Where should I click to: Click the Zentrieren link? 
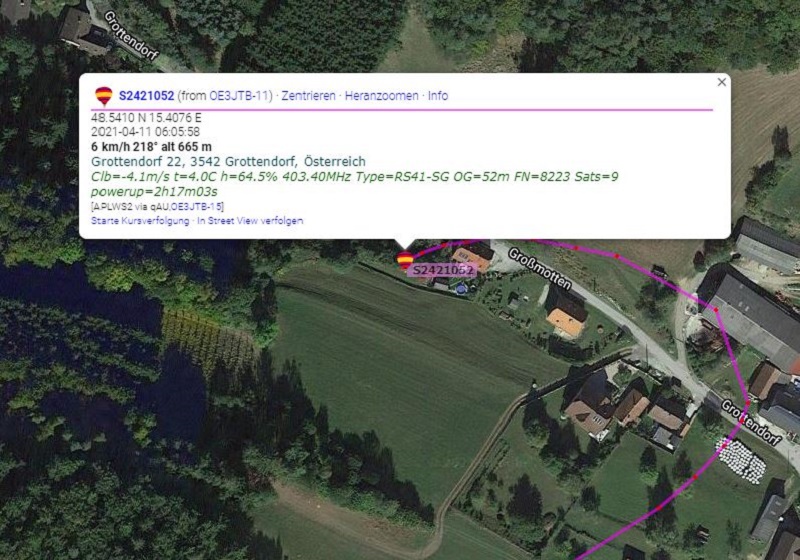[309, 95]
